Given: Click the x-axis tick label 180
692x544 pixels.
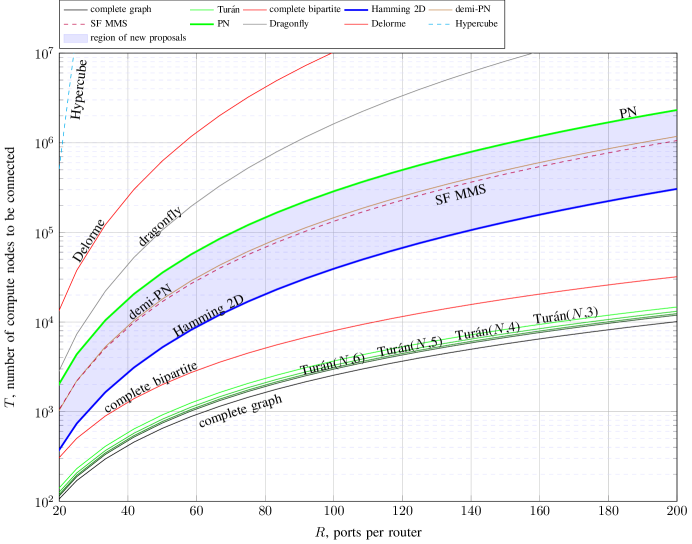Looking at the screenshot, I should coord(608,511).
